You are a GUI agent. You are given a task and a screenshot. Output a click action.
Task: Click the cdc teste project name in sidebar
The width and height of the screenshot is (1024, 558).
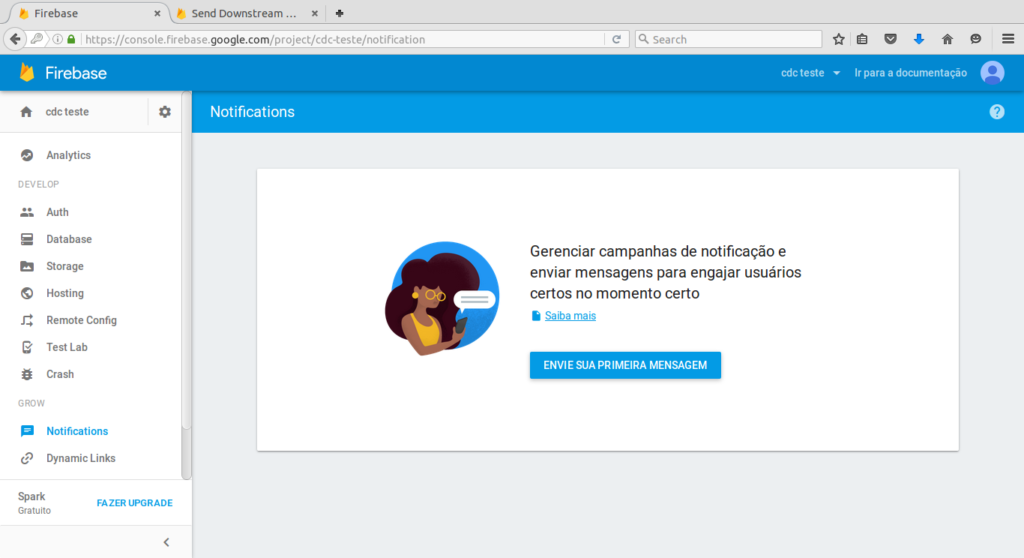pyautogui.click(x=67, y=112)
